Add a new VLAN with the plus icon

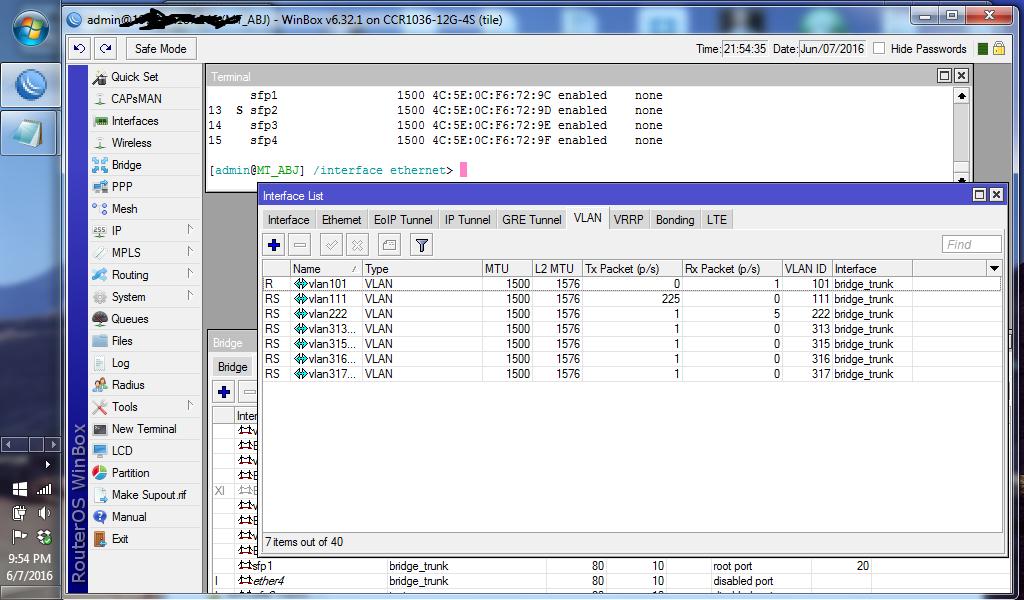pyautogui.click(x=273, y=244)
